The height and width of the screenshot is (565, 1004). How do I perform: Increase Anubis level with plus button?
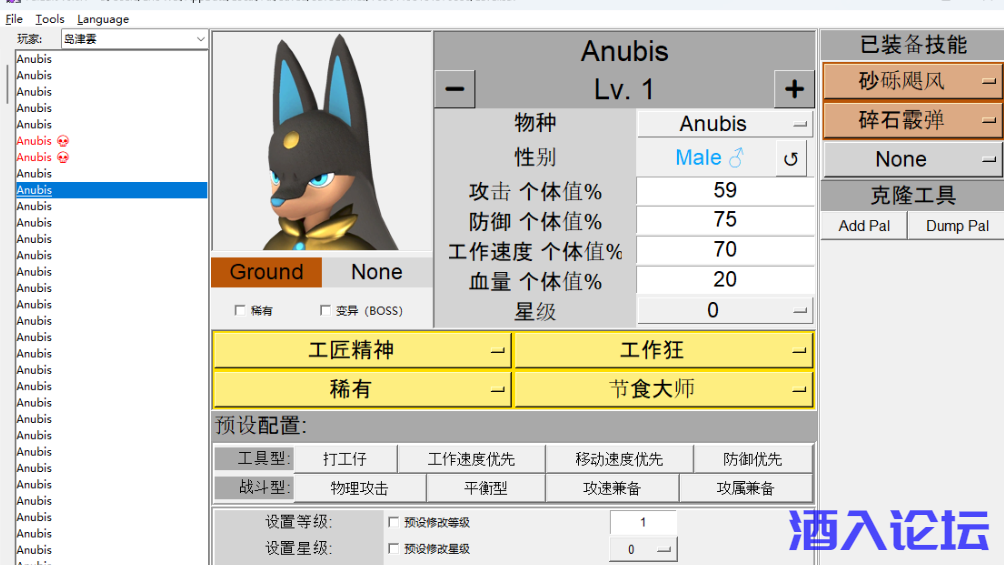[794, 88]
